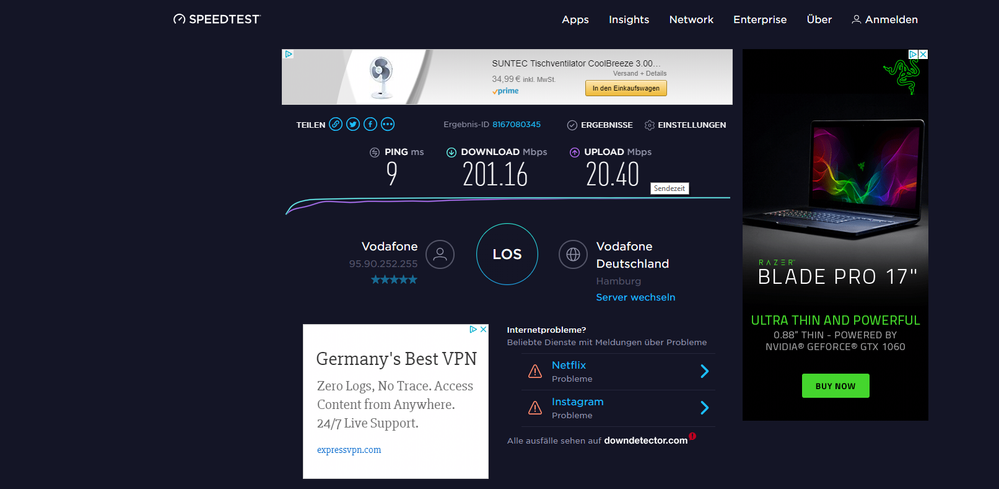The width and height of the screenshot is (999, 489).
Task: Click the Instagram warning triangle icon
Action: coord(535,408)
